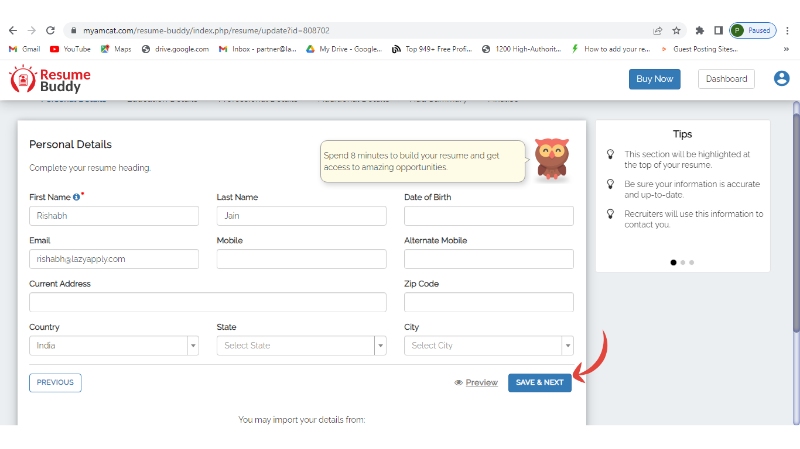Click into the Current Address field
Image resolution: width=800 pixels, height=449 pixels.
click(207, 302)
